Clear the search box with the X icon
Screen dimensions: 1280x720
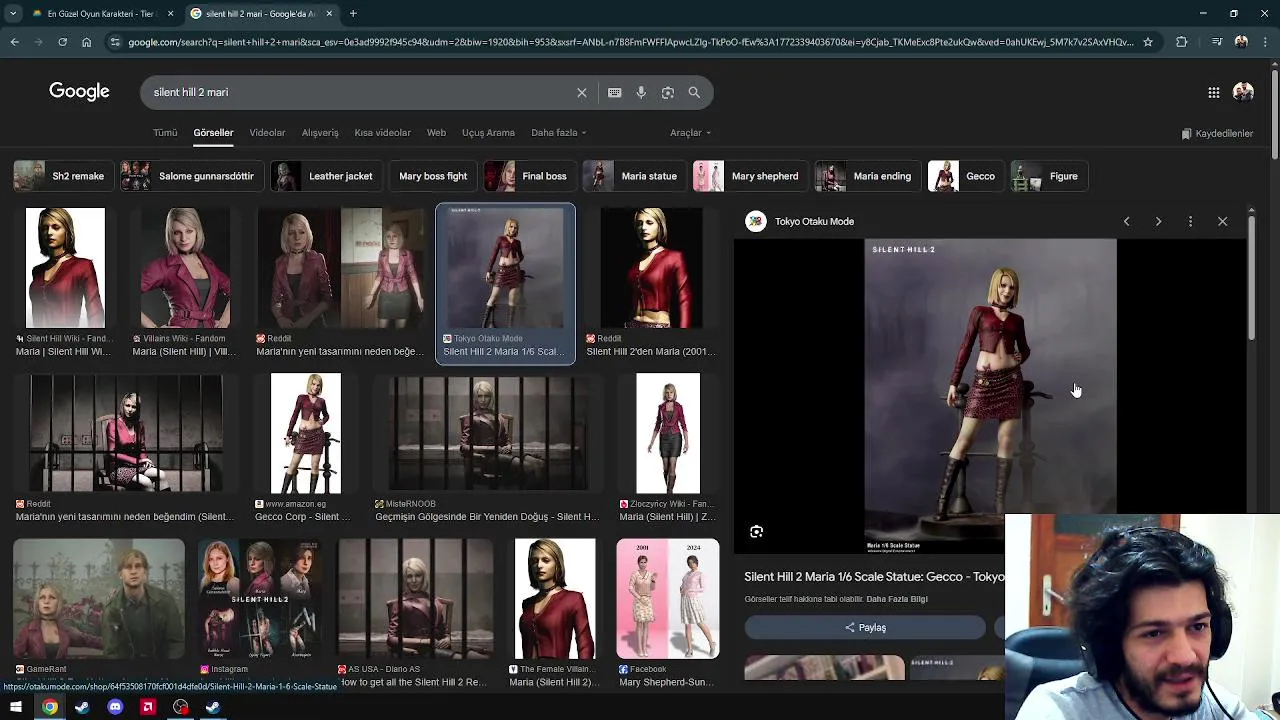pos(582,92)
